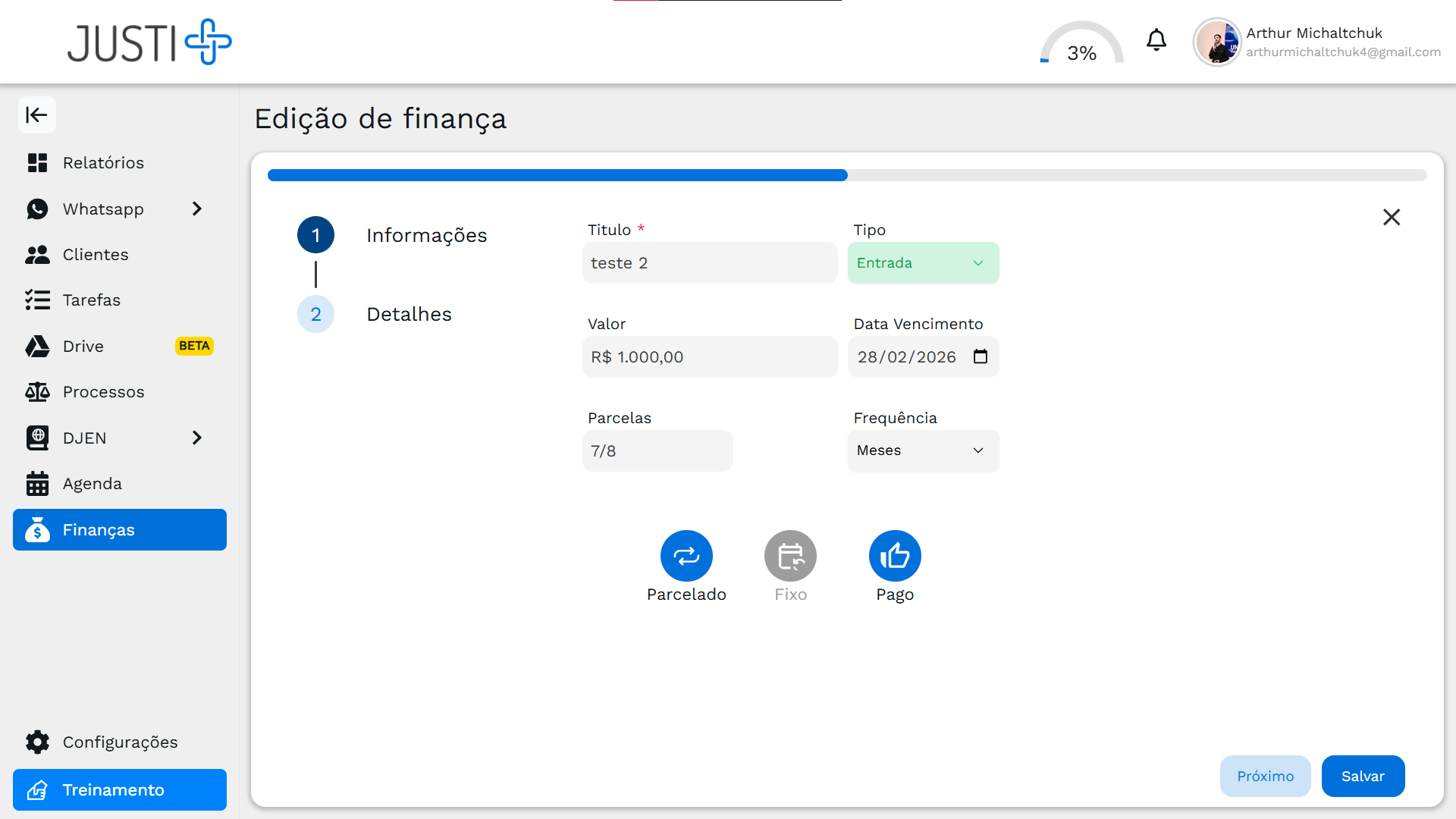Image resolution: width=1456 pixels, height=819 pixels.
Task: Open the Whatsapp sidebar section
Action: tap(102, 209)
